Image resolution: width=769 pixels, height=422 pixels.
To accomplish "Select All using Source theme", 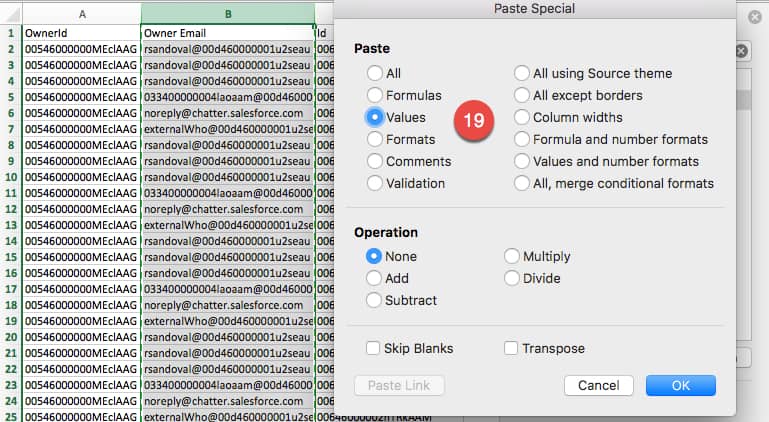I will click(x=522, y=73).
